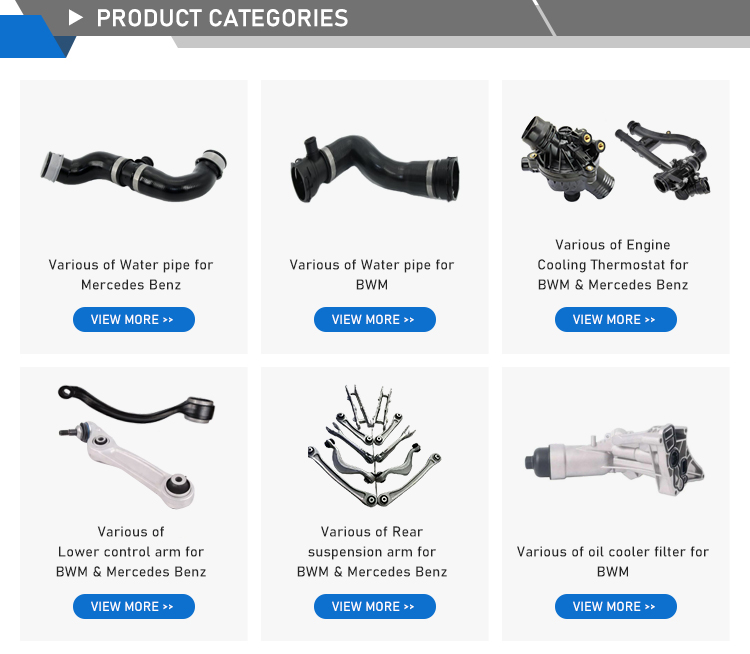View more oil cooler filters for BWM
The height and width of the screenshot is (654, 750).
[616, 607]
